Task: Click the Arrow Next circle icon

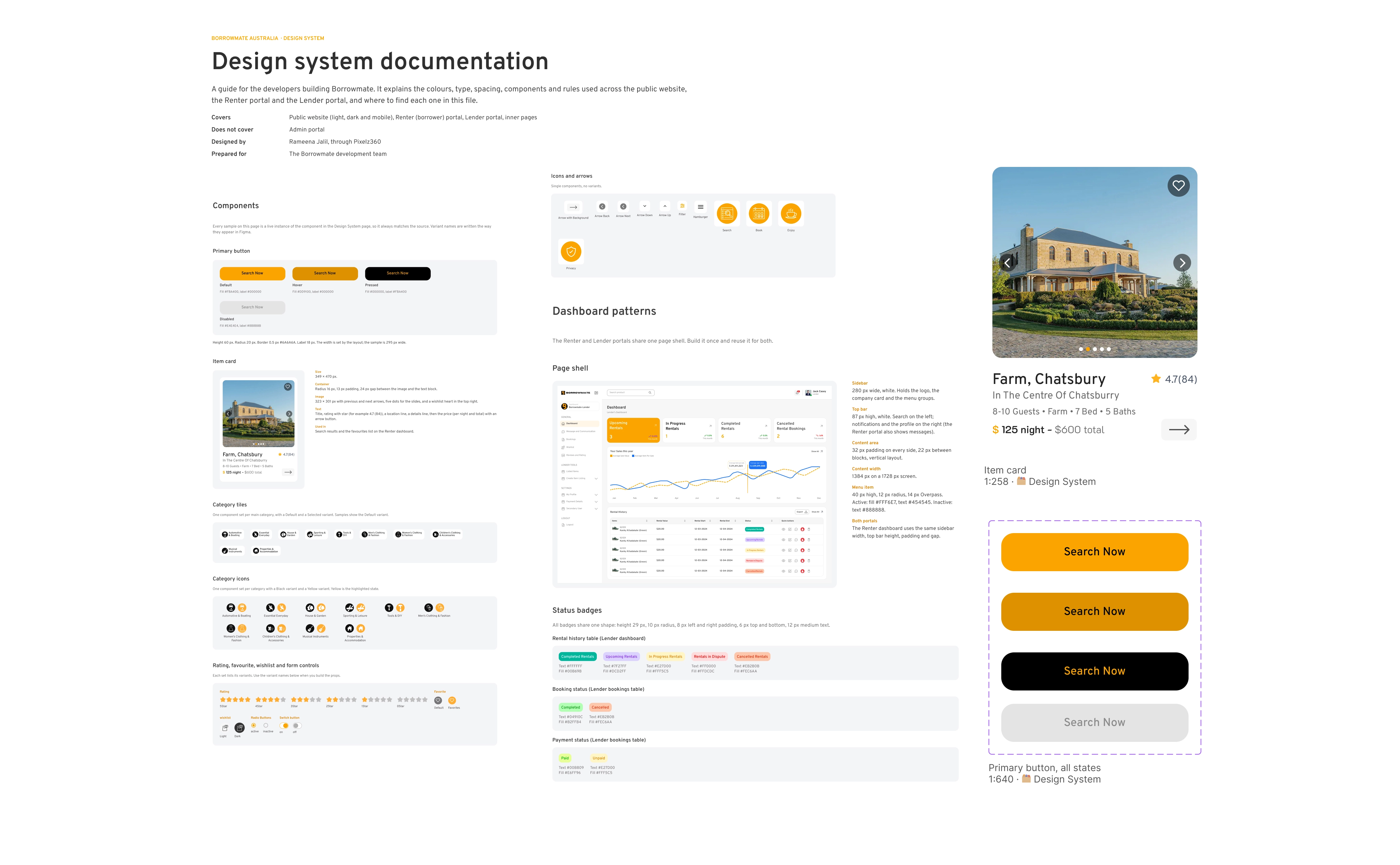Action: (623, 207)
